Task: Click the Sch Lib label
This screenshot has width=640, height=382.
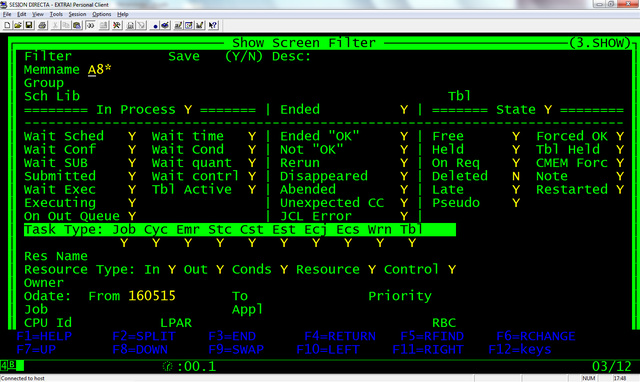Action: click(x=52, y=96)
